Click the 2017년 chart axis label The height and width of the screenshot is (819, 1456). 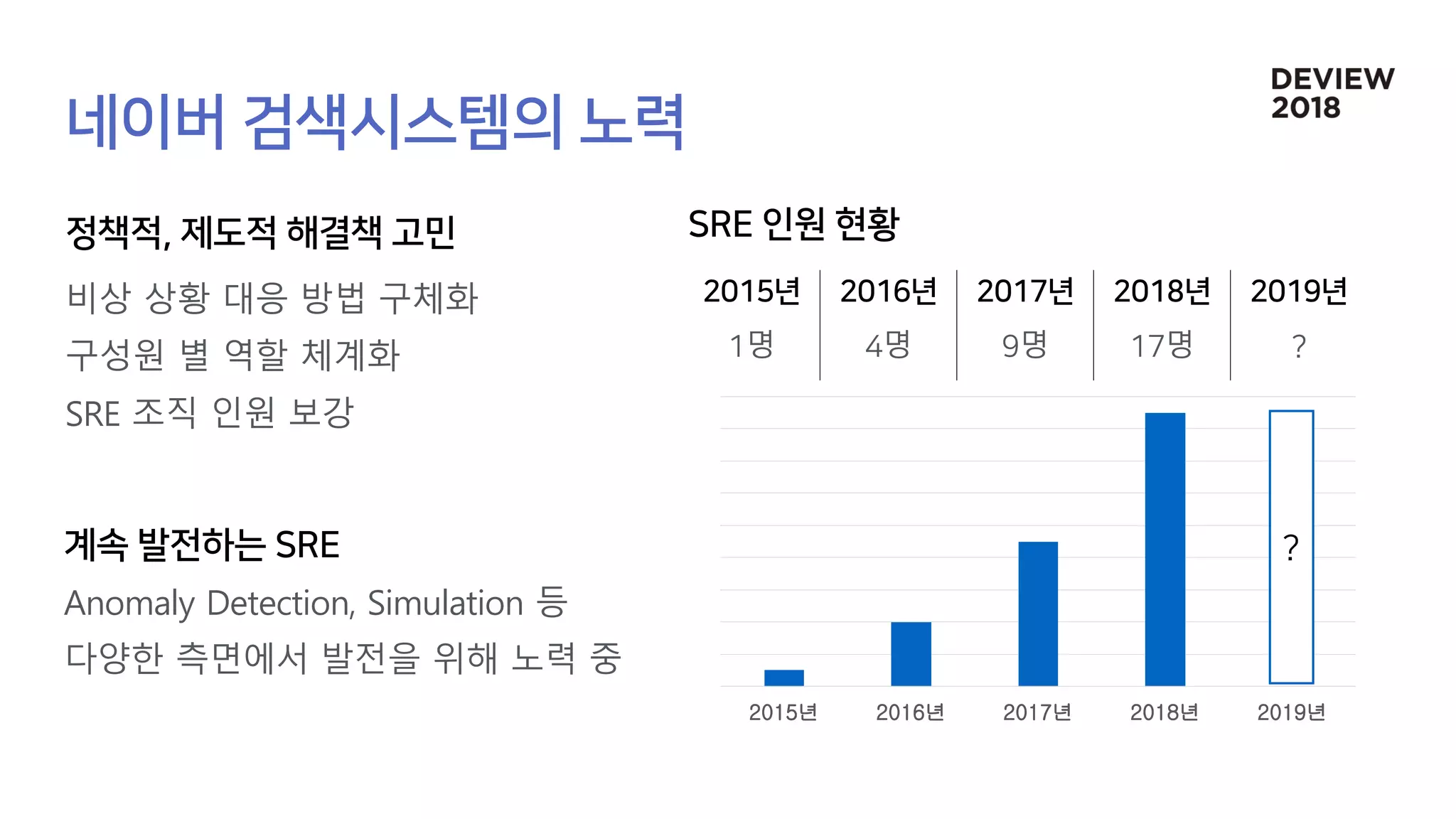pyautogui.click(x=1037, y=712)
